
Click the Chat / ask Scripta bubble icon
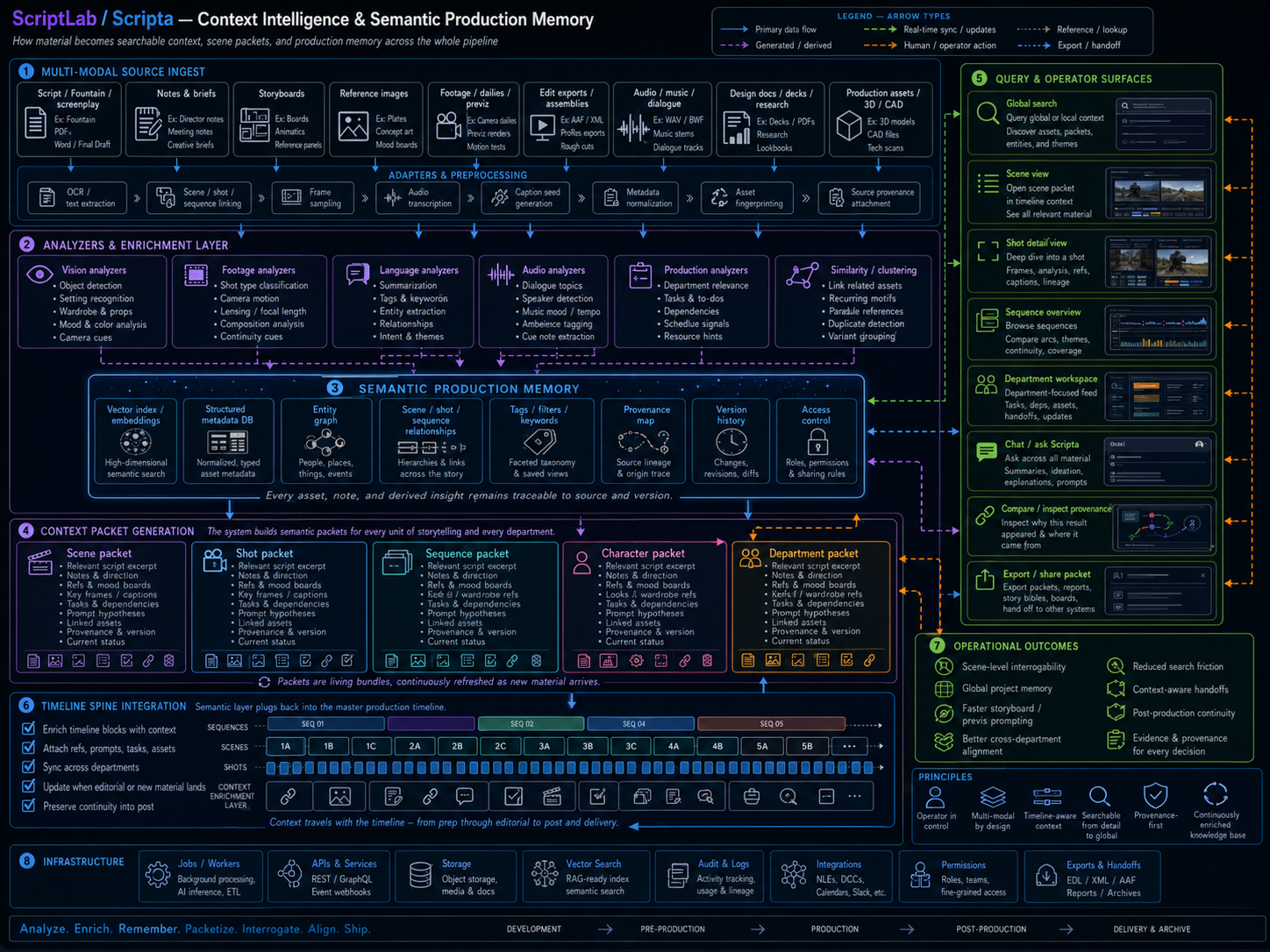pyautogui.click(x=987, y=451)
